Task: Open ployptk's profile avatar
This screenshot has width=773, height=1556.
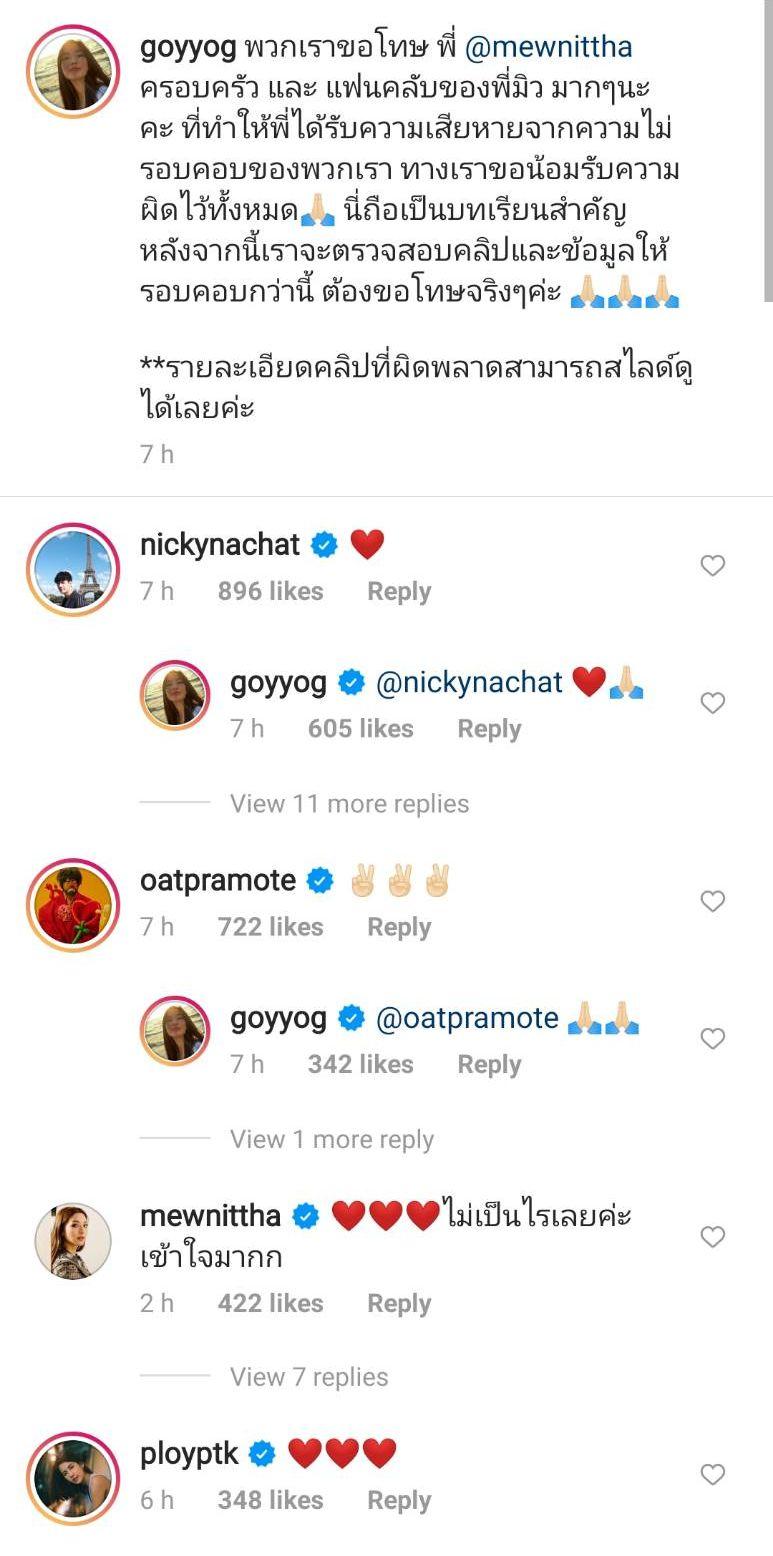Action: point(73,1478)
